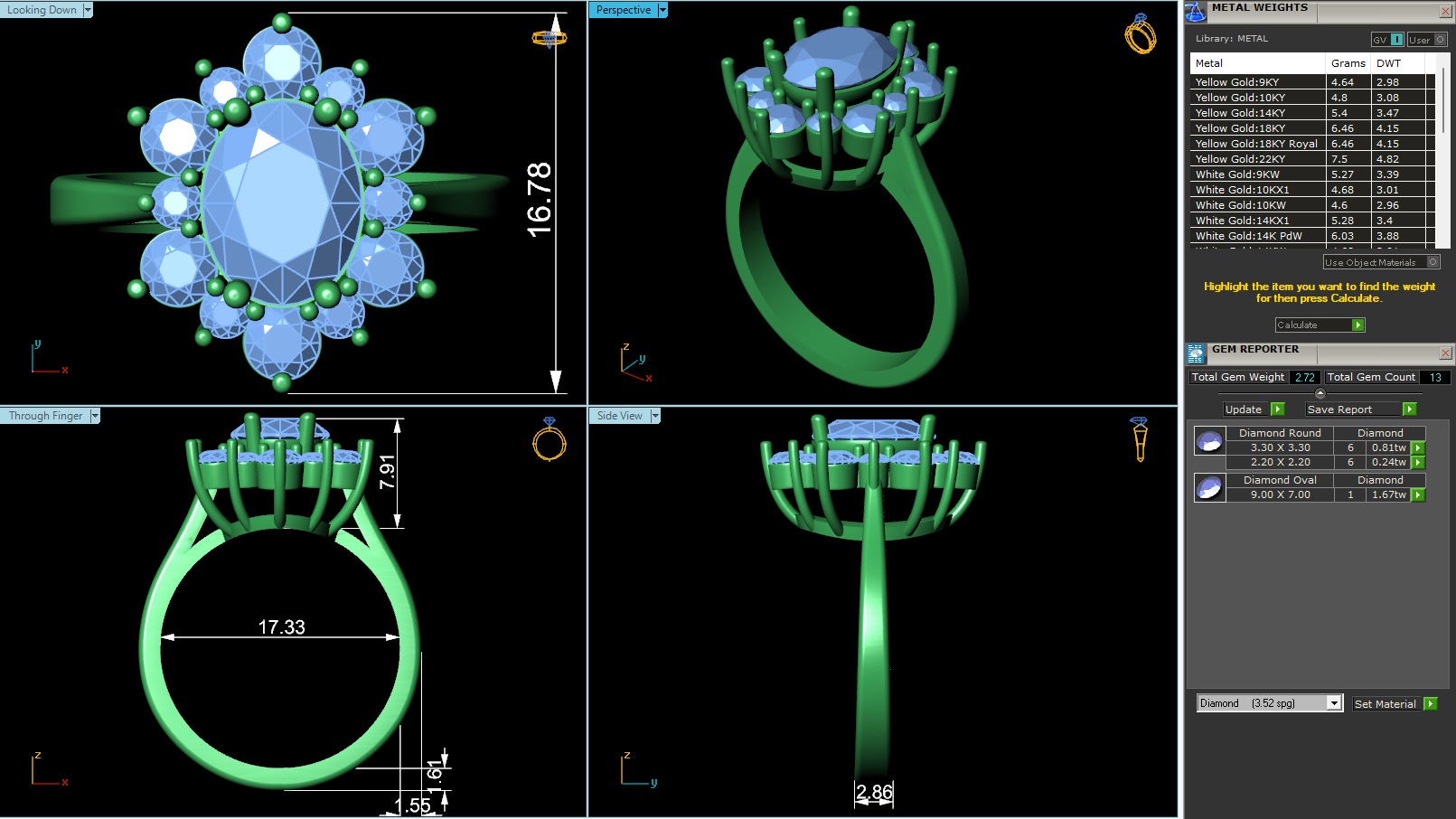This screenshot has height=819, width=1456.
Task: Click the Gem Reporter panel icon
Action: [1196, 353]
